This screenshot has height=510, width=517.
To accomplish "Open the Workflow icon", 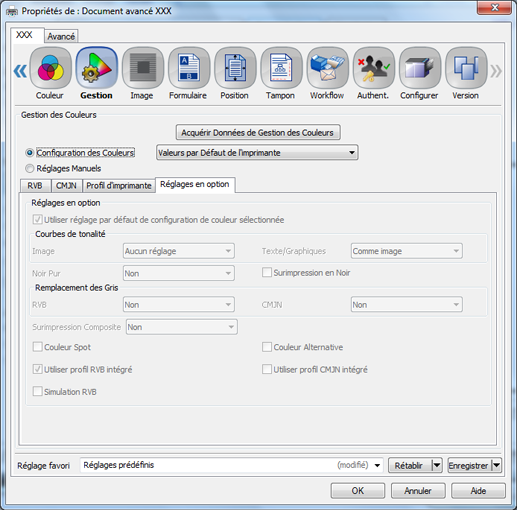I will point(327,68).
